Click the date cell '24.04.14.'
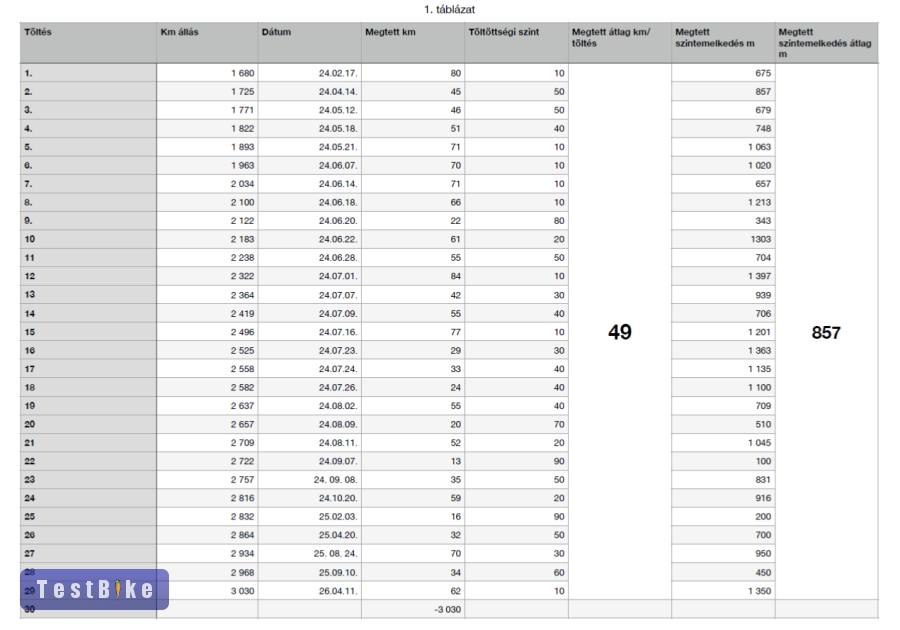900x630 pixels. point(310,91)
